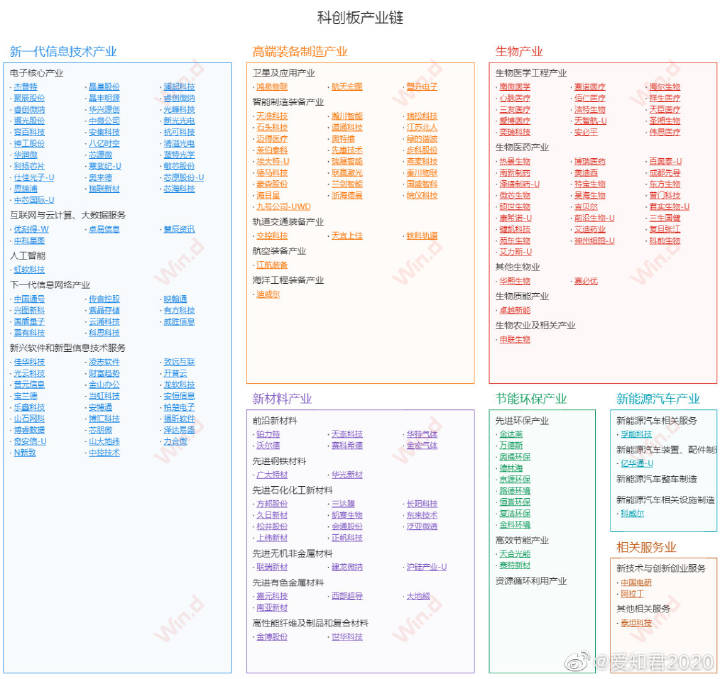The image size is (720, 679).
Task: Open the 亿华通-U link
Action: pyautogui.click(x=637, y=463)
